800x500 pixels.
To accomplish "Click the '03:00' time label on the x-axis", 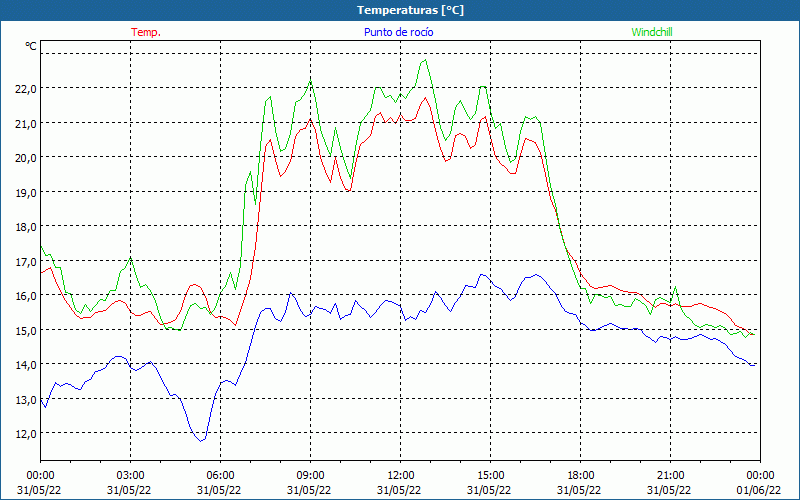I will point(131,476).
